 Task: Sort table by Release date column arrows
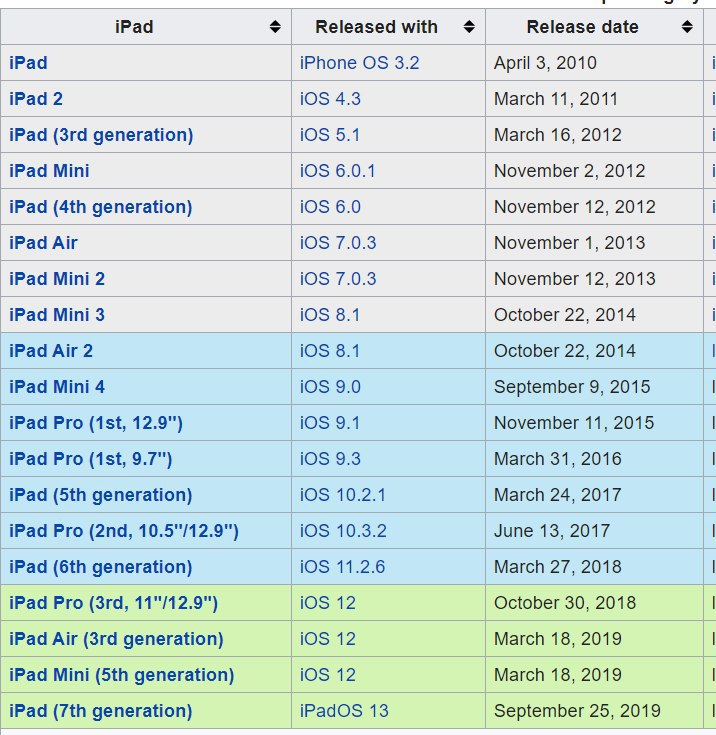tap(687, 27)
